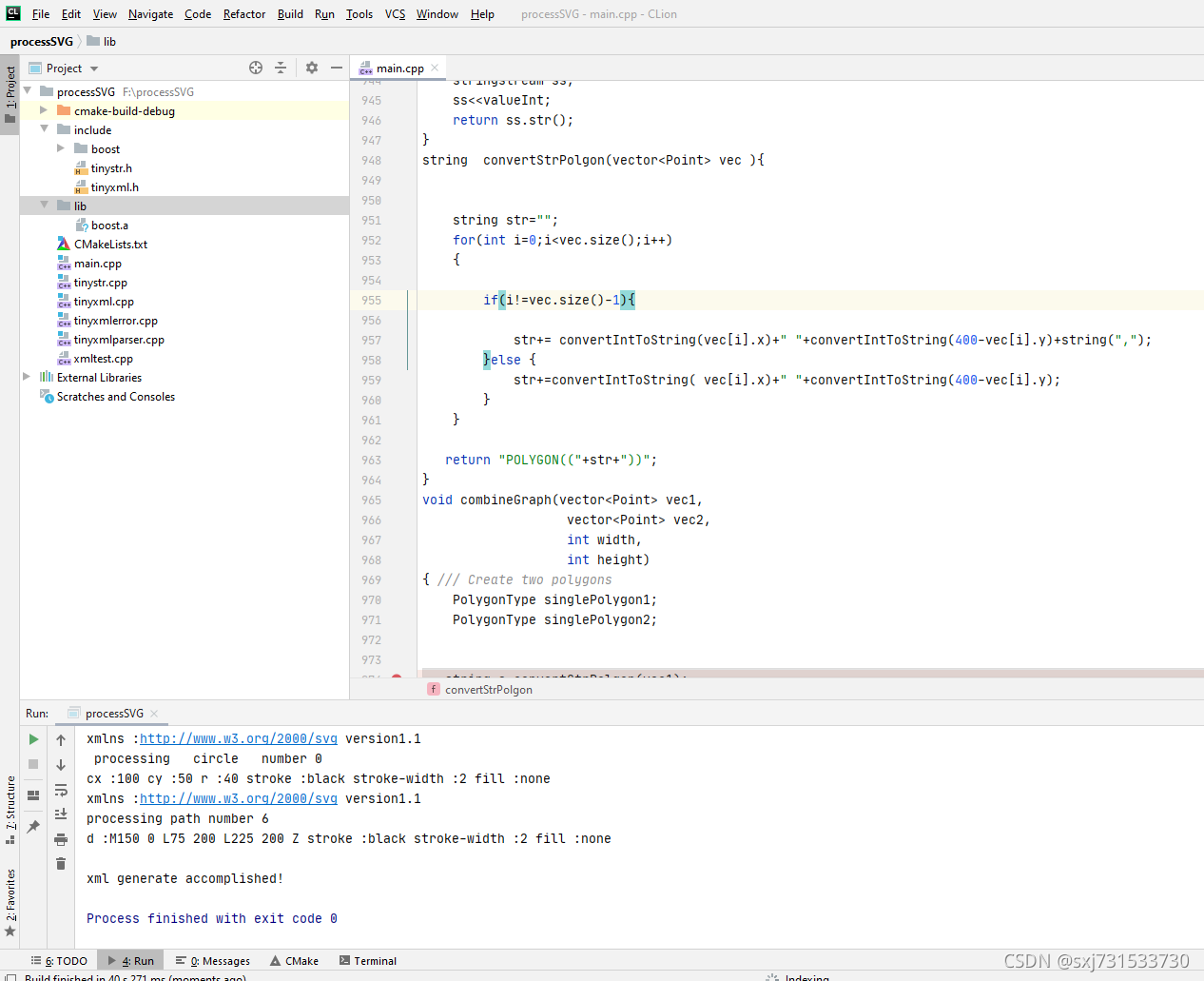
Task: Clear the run console with trash icon
Action: [x=60, y=863]
